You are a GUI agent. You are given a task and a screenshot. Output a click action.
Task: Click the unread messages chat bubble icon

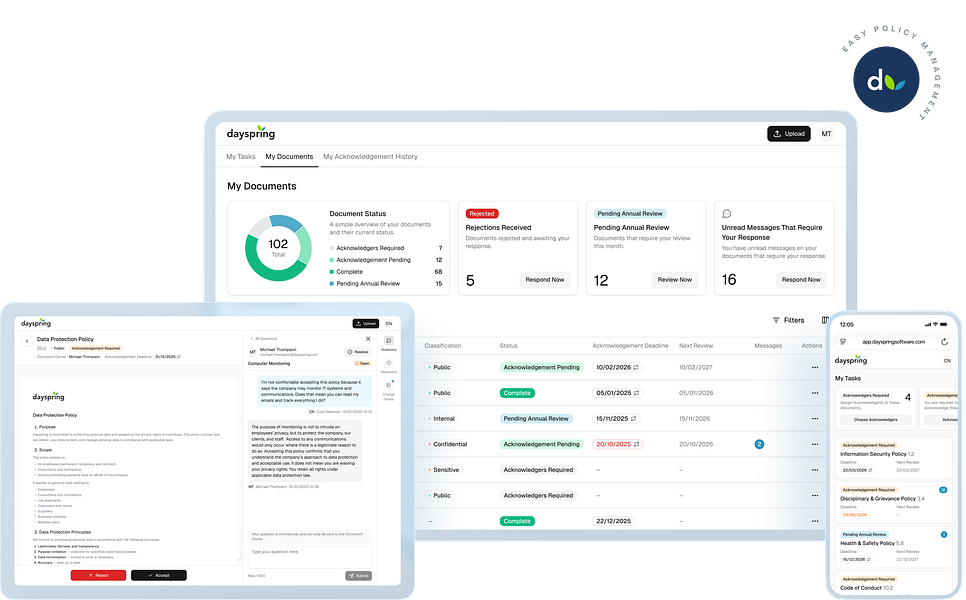pos(726,214)
